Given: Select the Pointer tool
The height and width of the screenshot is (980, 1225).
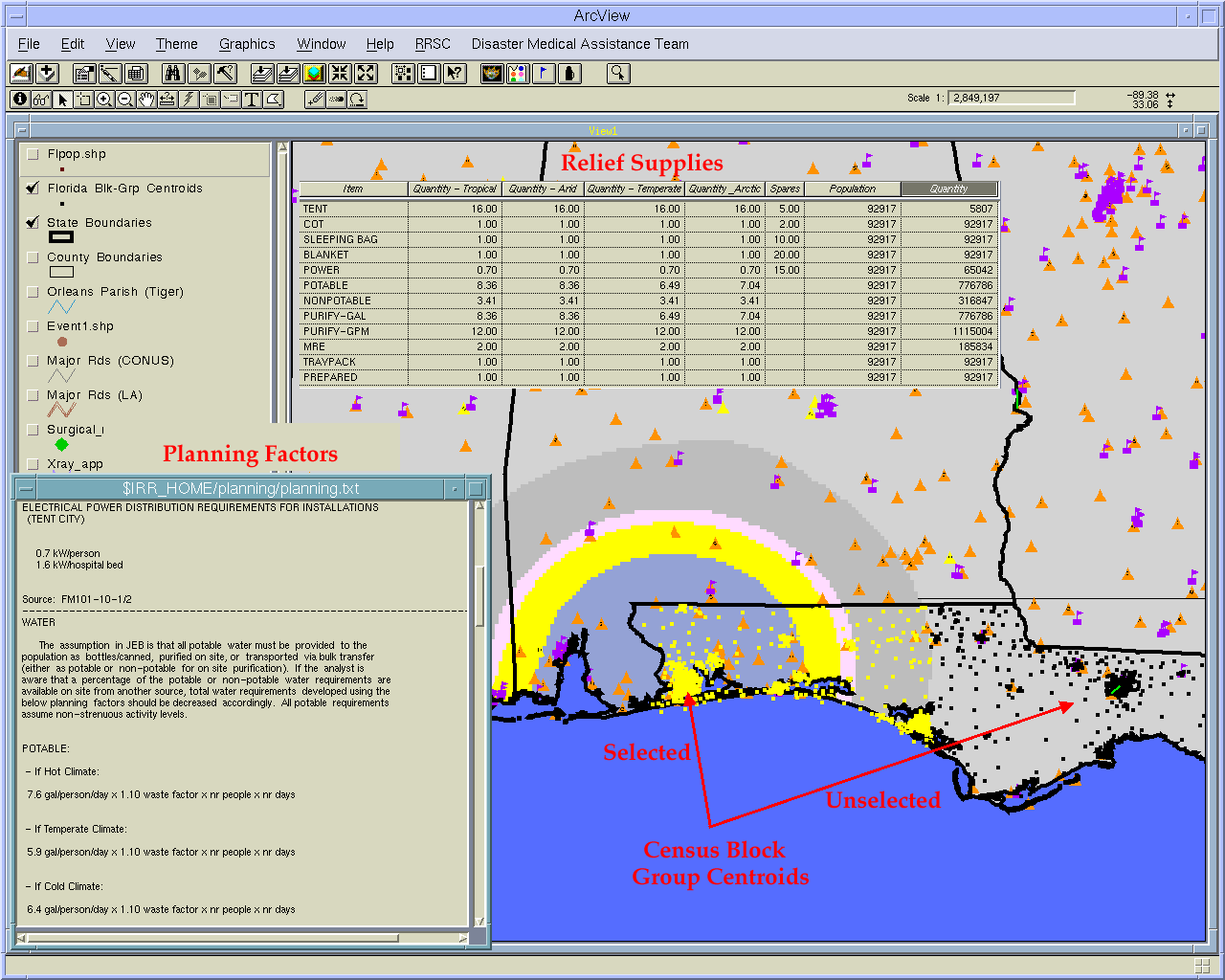Looking at the screenshot, I should point(62,100).
